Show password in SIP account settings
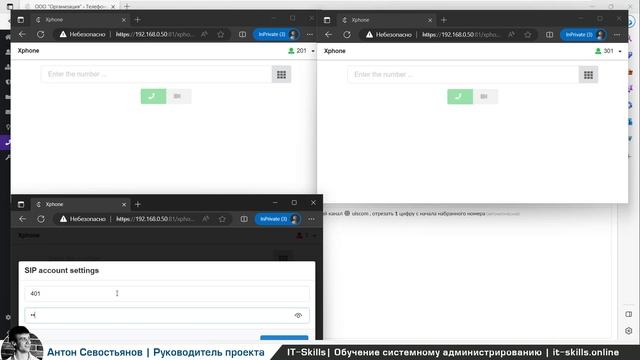Viewport: 640px width, 360px height. 298,316
